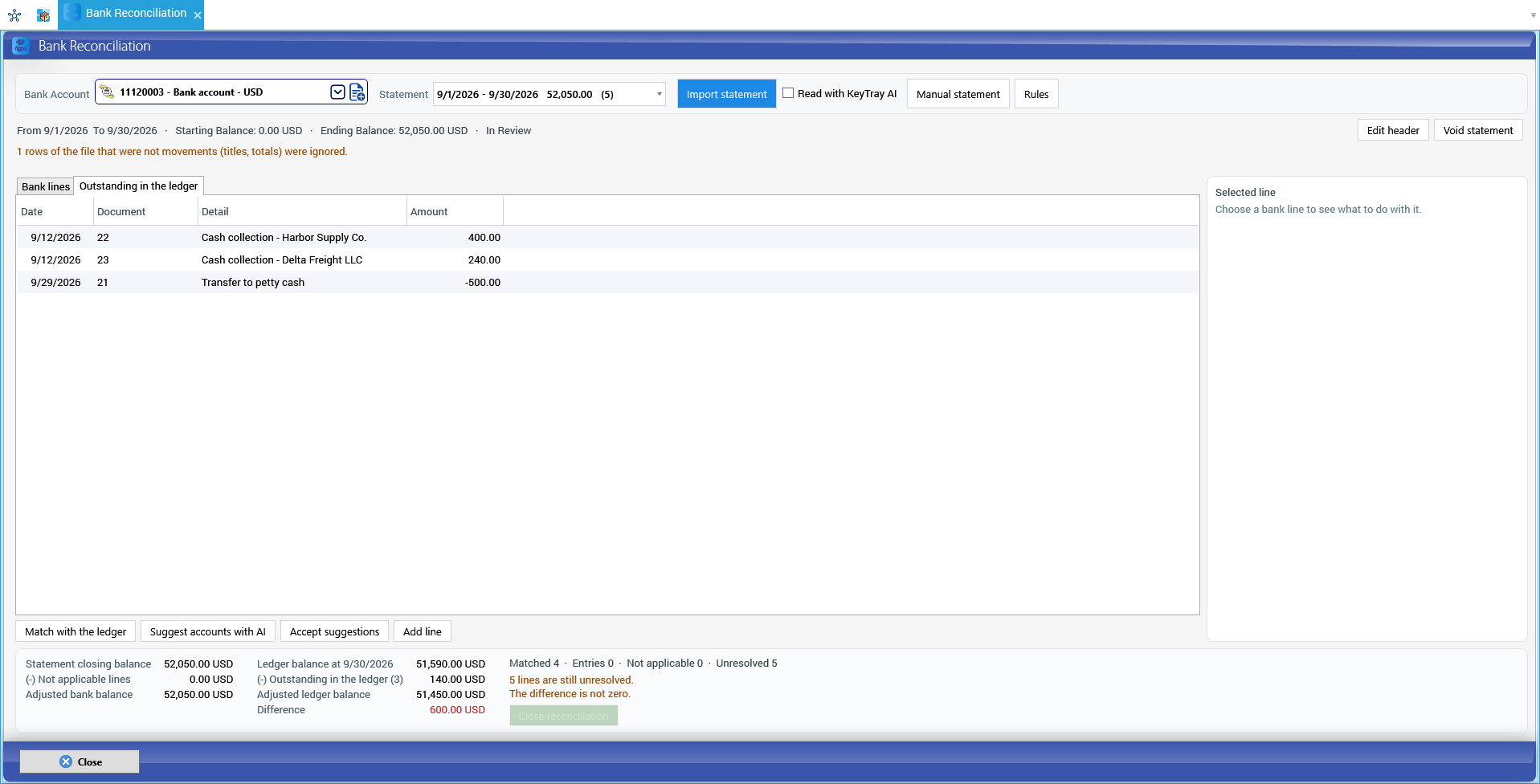Image resolution: width=1540 pixels, height=784 pixels.
Task: Click the Bank Reconciliation header icon
Action: point(21,46)
